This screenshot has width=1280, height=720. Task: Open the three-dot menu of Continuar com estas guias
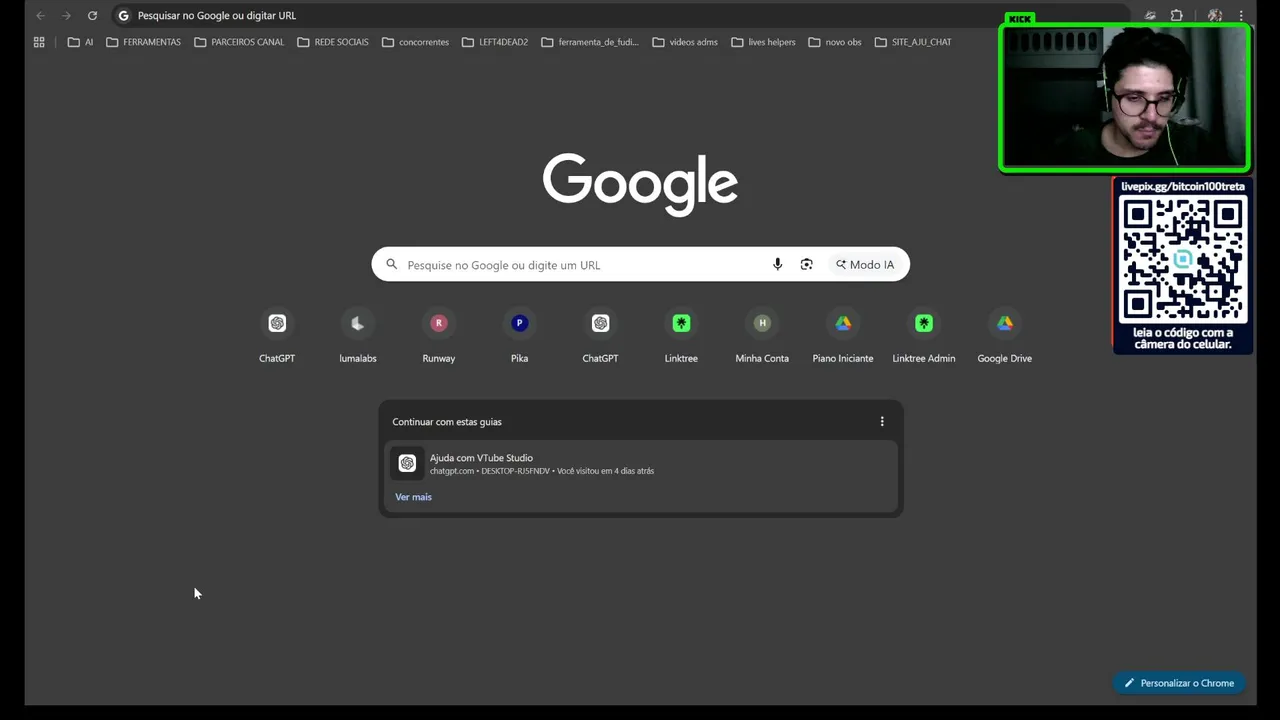(x=882, y=422)
